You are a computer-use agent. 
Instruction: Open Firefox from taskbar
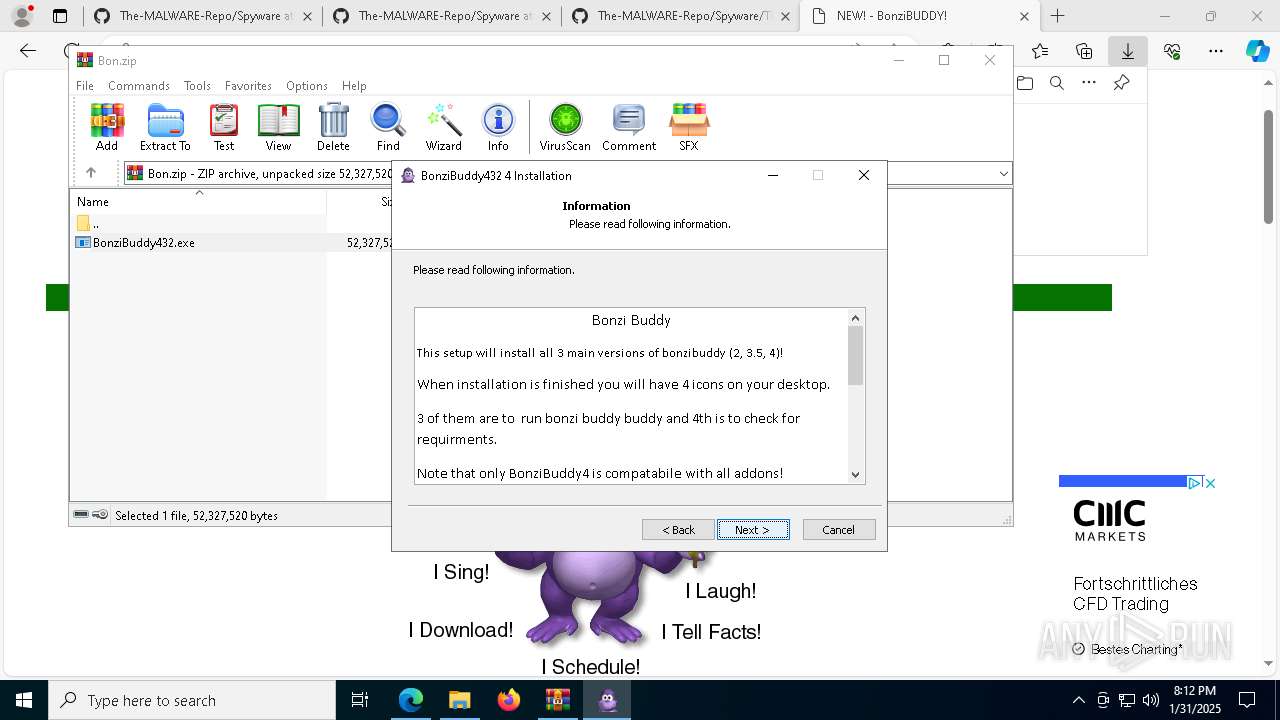[509, 700]
